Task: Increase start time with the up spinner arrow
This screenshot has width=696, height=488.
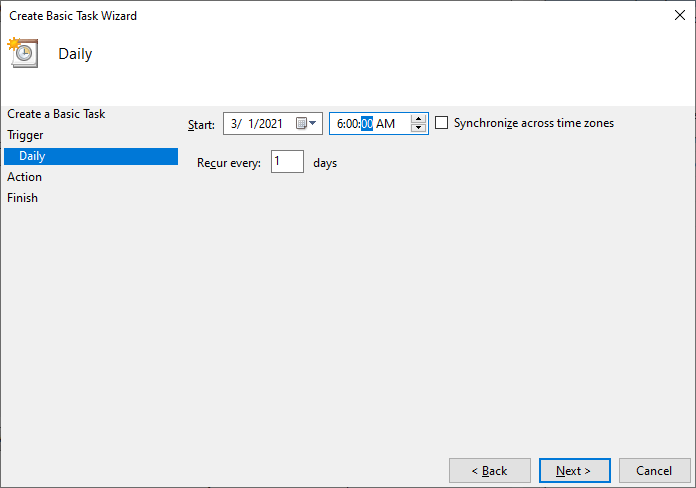Action: (x=419, y=118)
